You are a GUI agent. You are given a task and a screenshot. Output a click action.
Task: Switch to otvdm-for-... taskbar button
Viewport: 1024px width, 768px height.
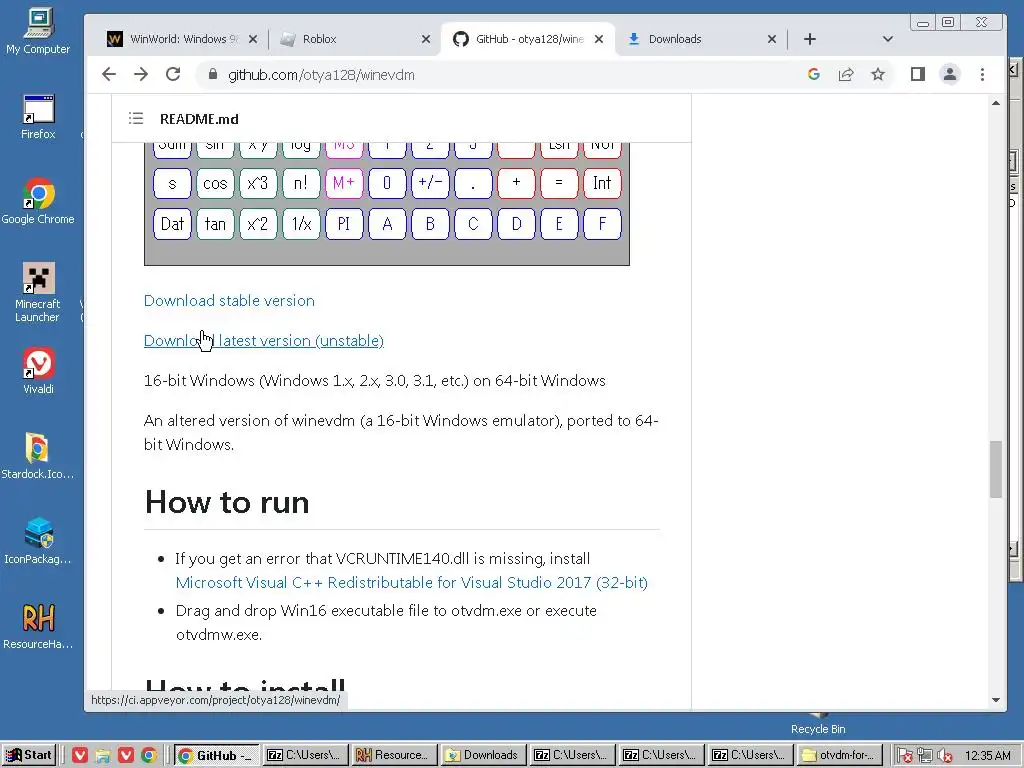coord(840,755)
